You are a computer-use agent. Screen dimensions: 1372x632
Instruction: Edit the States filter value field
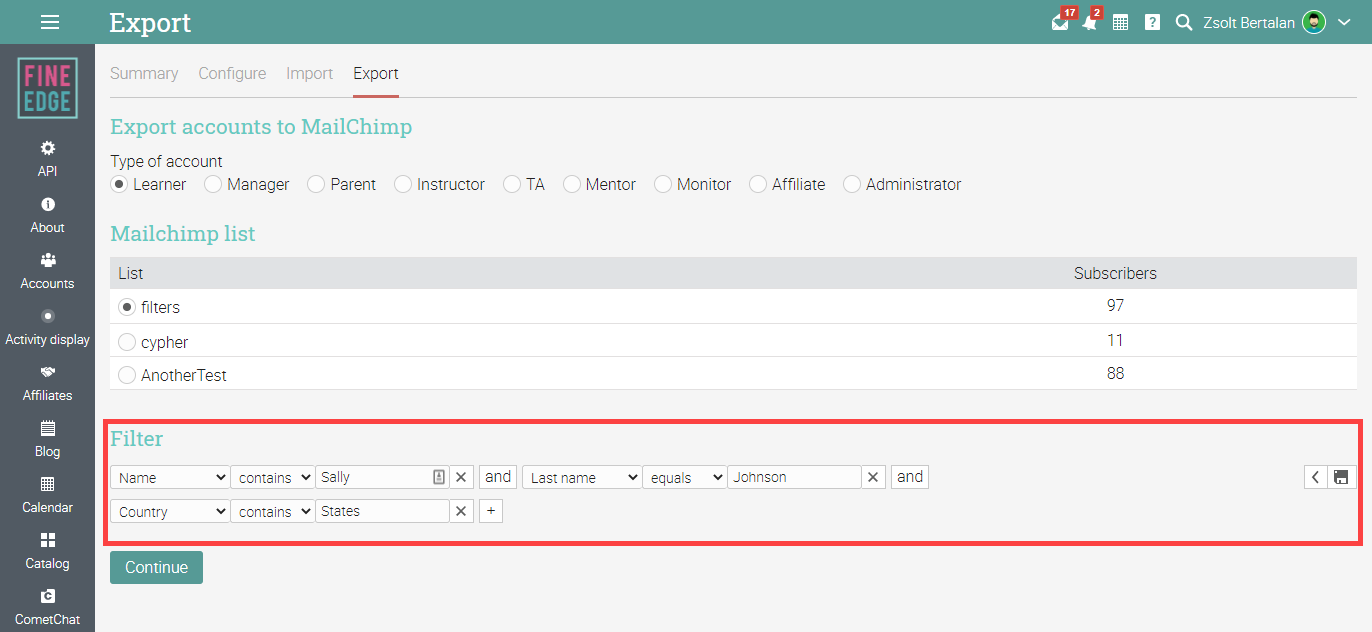382,511
